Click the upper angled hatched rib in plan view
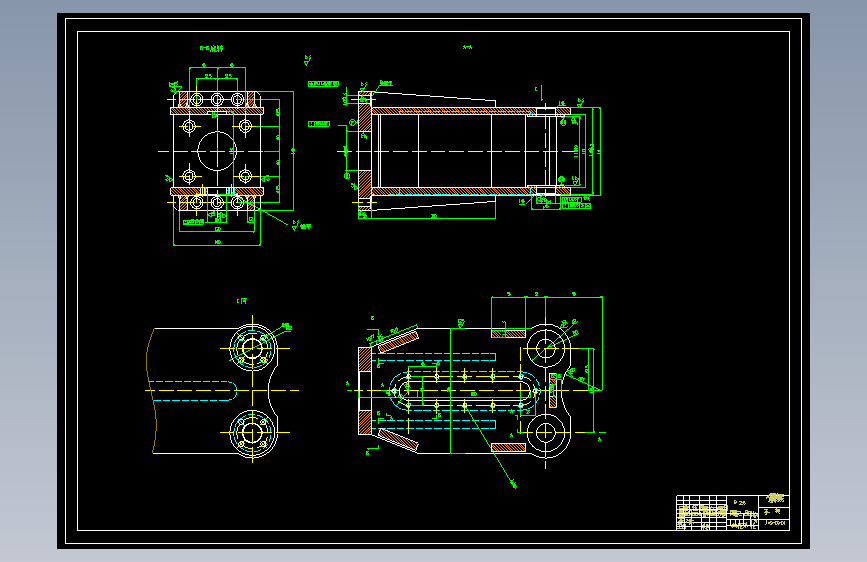Viewport: 867px width, 562px height. (398, 341)
